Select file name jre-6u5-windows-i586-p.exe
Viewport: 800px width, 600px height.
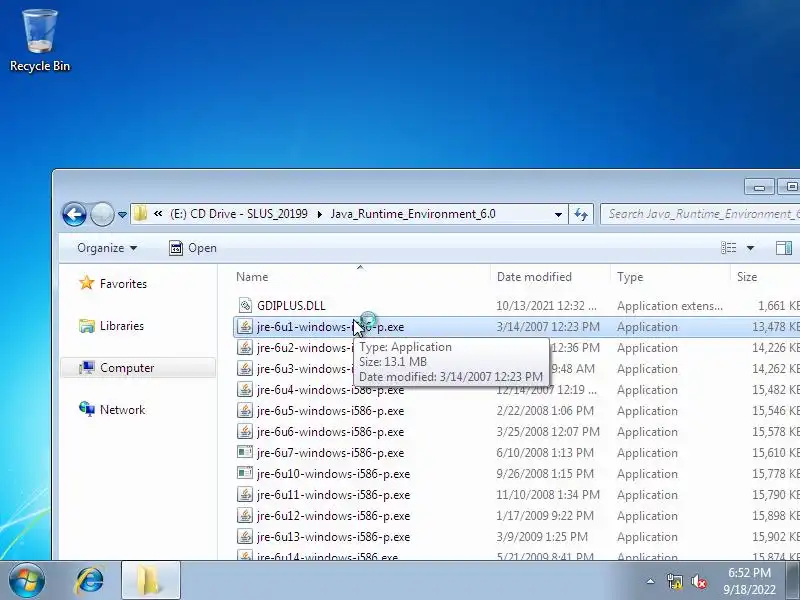click(331, 411)
